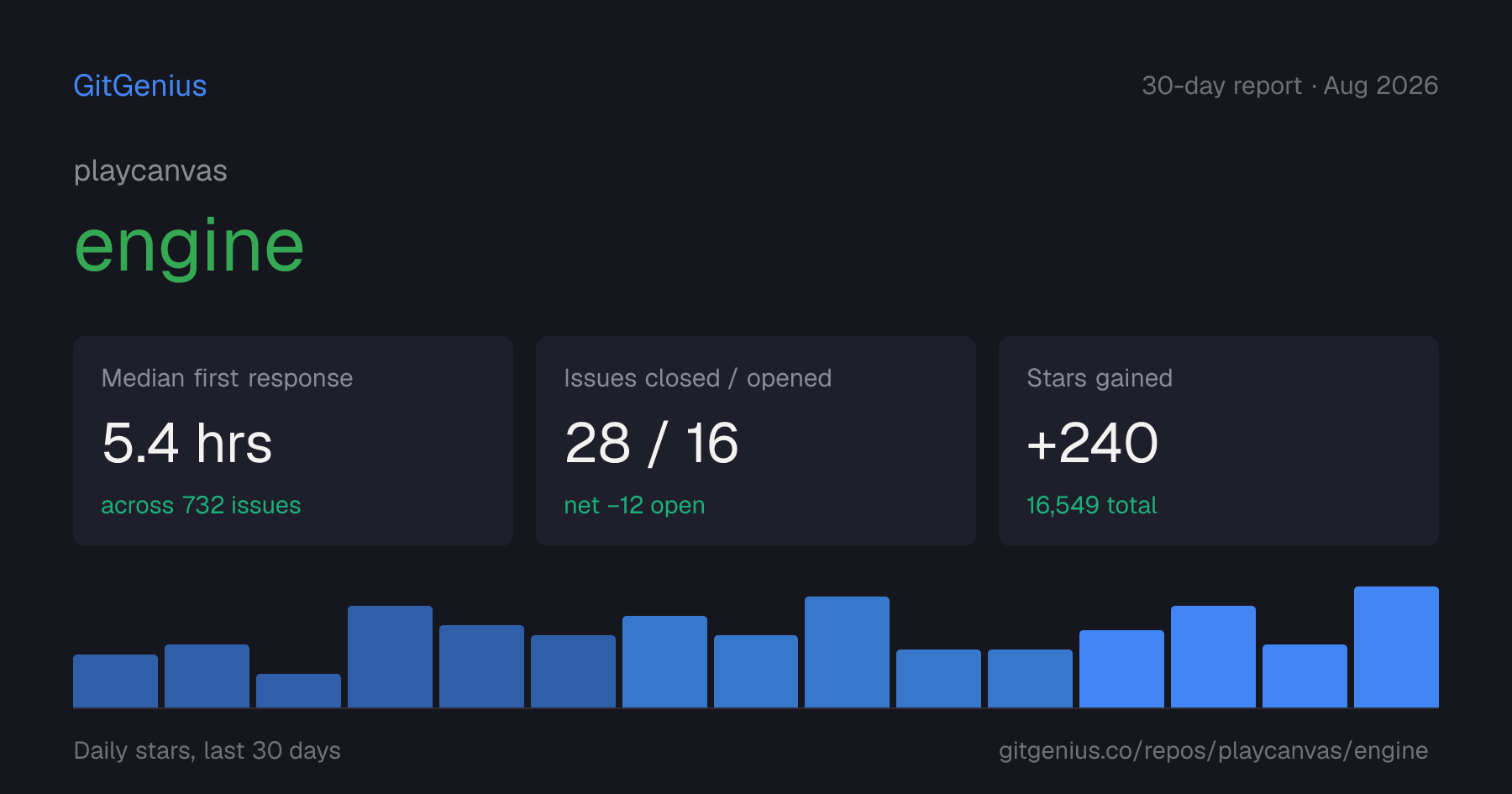Click the tallest bar in the daily stars chart
Screen dimensions: 1512x794
(x=1396, y=647)
